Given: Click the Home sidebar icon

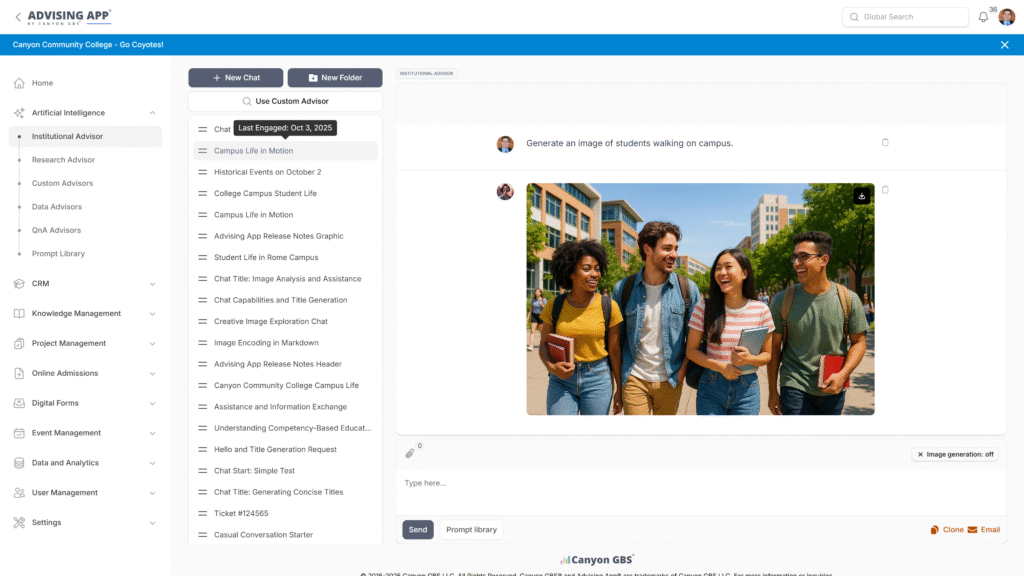Looking at the screenshot, I should point(19,83).
